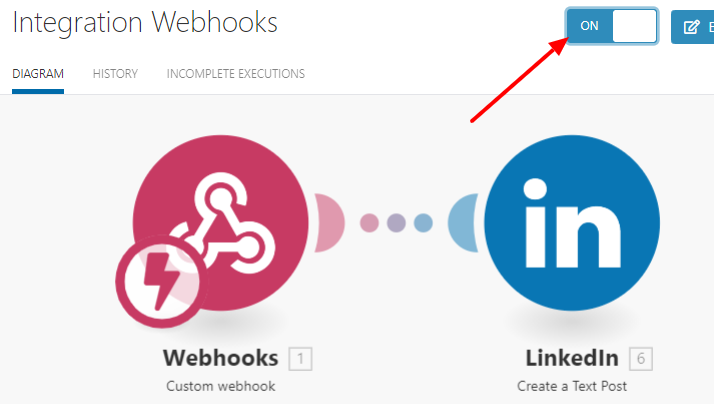Click the edit pencil icon button
The height and width of the screenshot is (404, 714).
692,27
